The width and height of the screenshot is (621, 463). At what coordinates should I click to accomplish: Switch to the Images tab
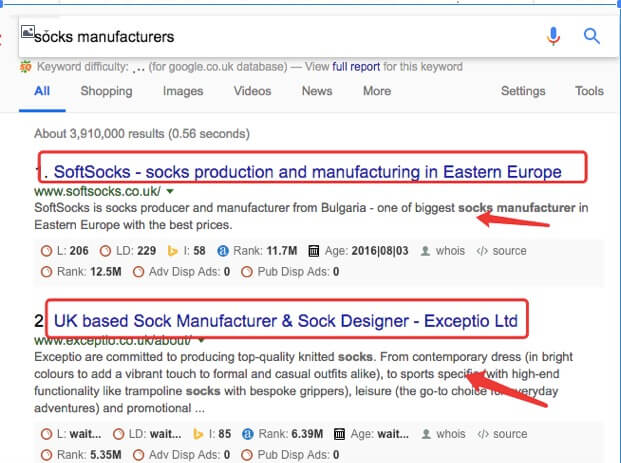tap(183, 91)
